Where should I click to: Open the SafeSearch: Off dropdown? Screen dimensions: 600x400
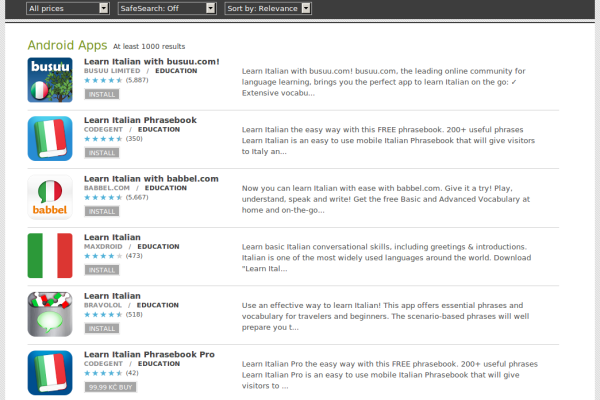[x=167, y=8]
